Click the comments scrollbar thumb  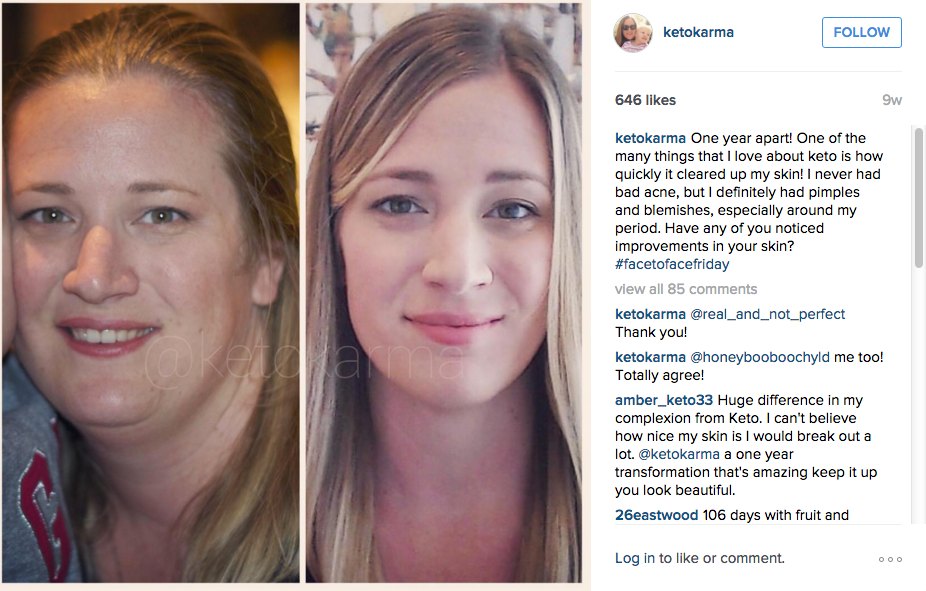(918, 198)
